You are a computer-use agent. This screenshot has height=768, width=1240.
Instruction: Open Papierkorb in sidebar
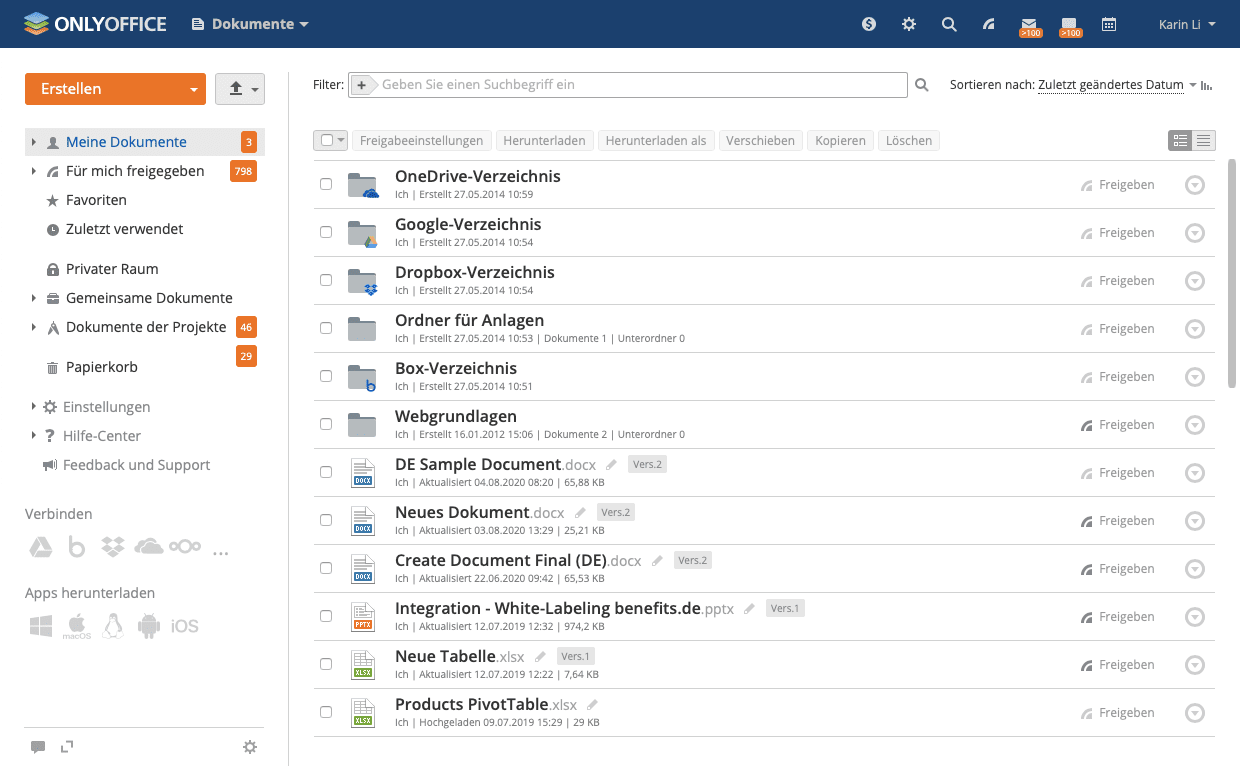pyautogui.click(x=102, y=367)
